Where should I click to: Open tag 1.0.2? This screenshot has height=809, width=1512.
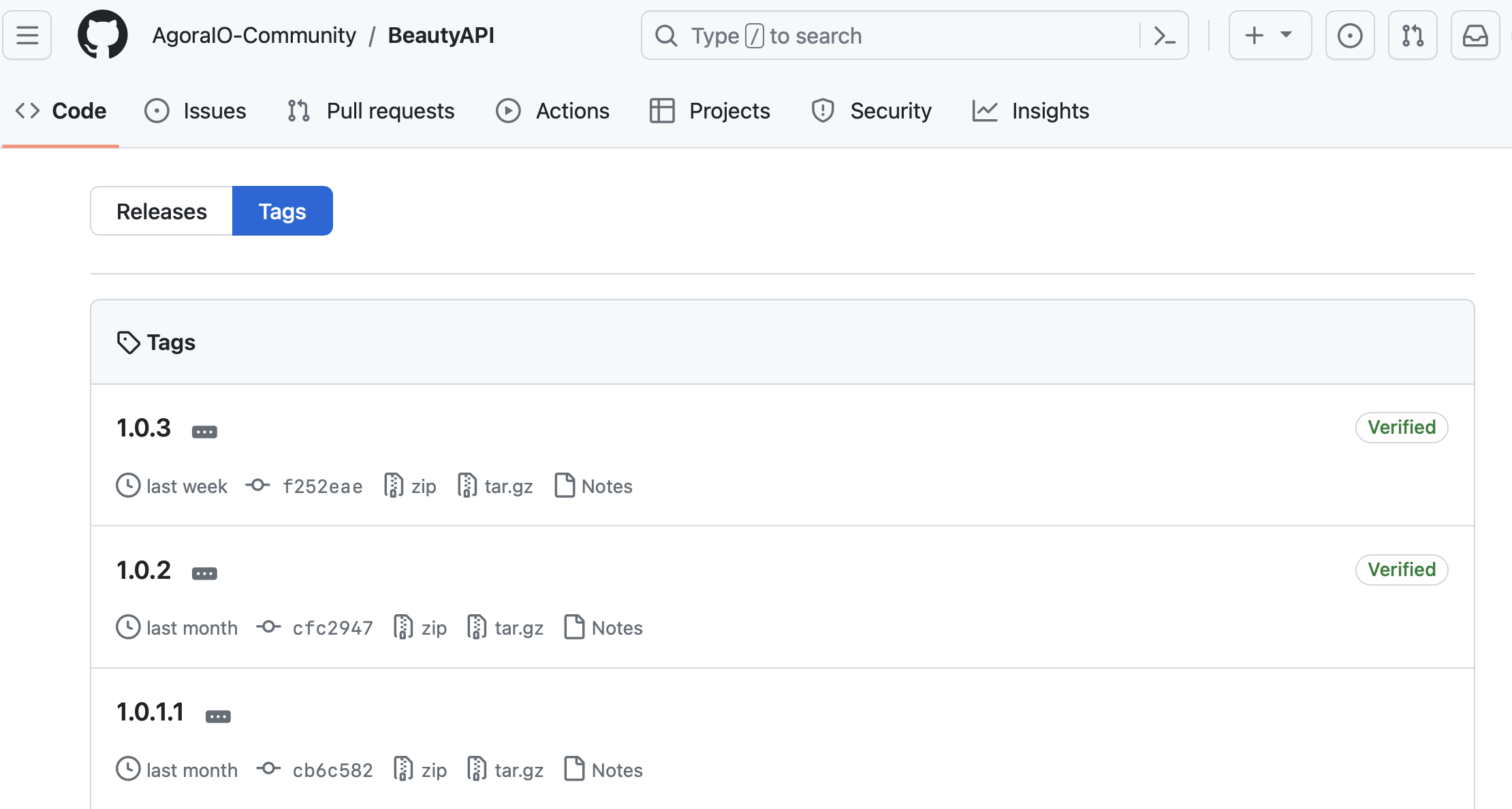tap(144, 571)
